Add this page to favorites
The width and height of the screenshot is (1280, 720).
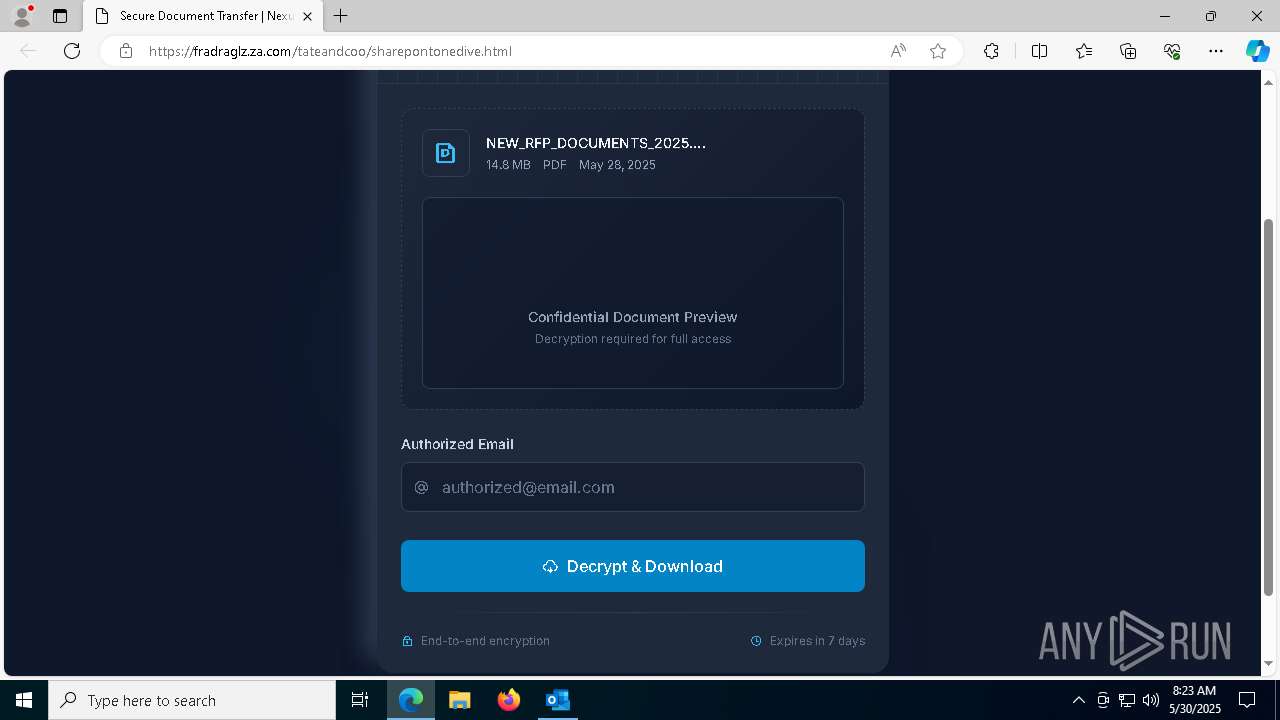(x=938, y=51)
